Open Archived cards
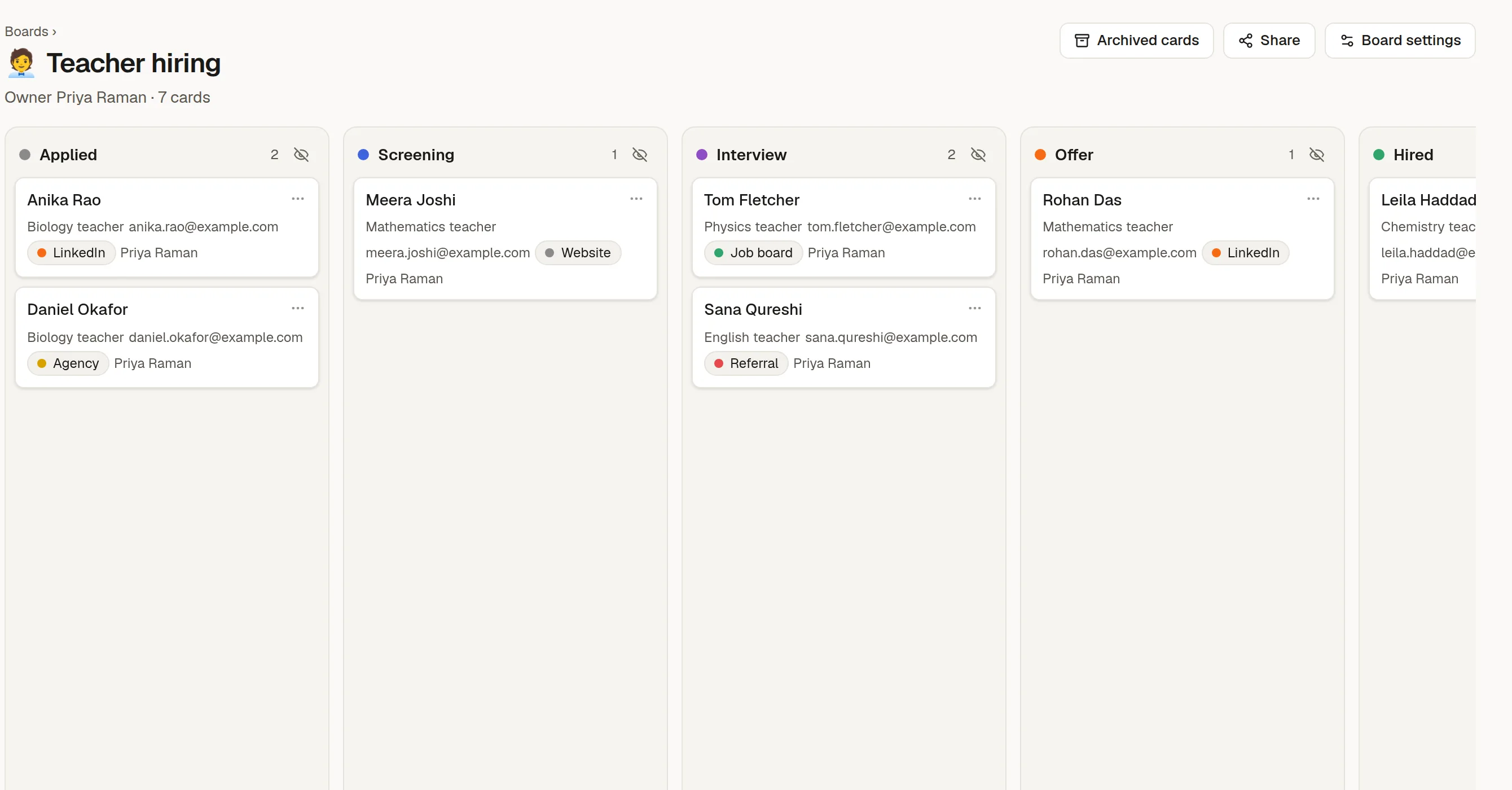Viewport: 1512px width, 790px height. [1136, 41]
